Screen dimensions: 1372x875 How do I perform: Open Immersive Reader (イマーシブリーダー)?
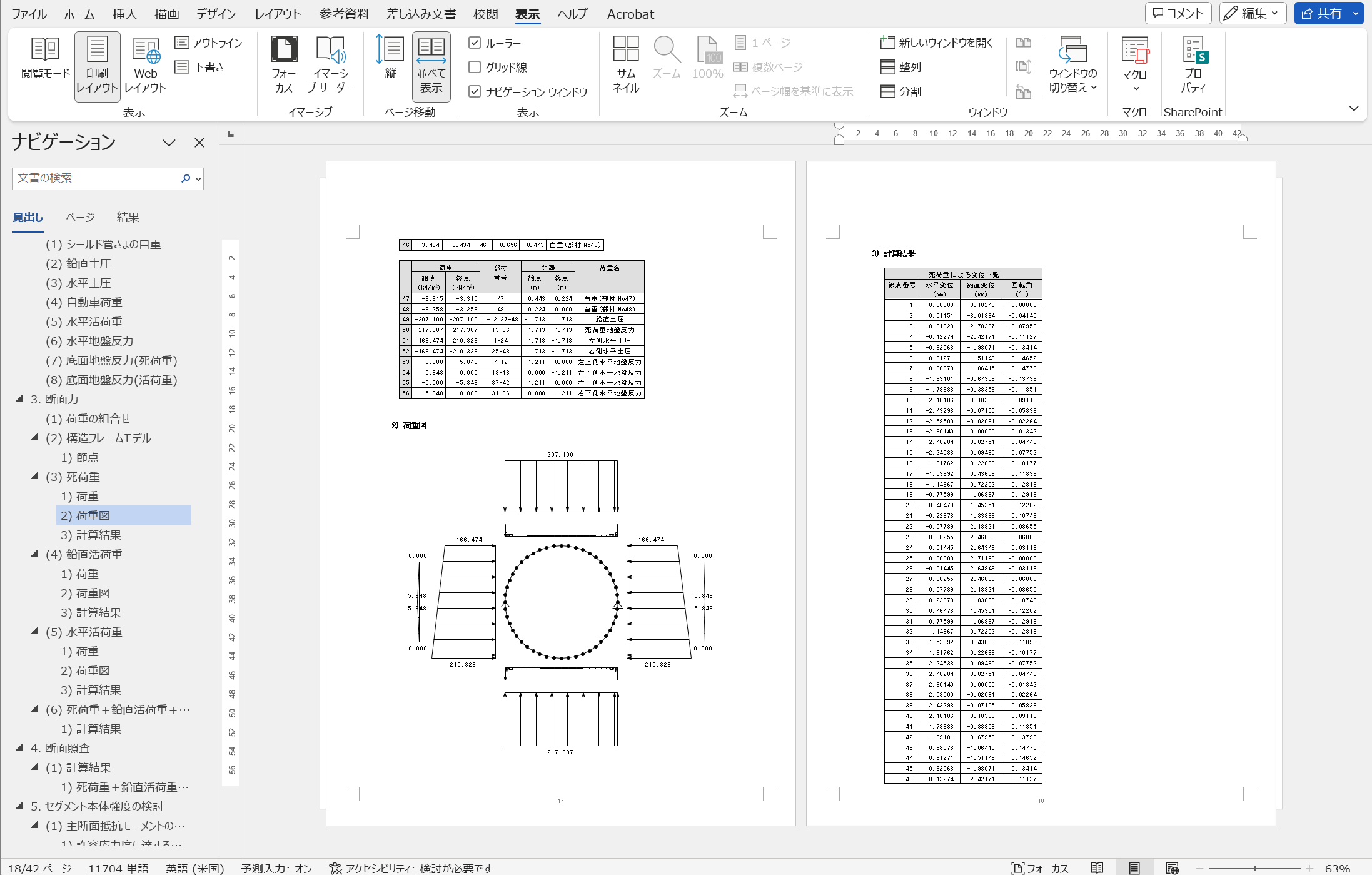[x=330, y=64]
